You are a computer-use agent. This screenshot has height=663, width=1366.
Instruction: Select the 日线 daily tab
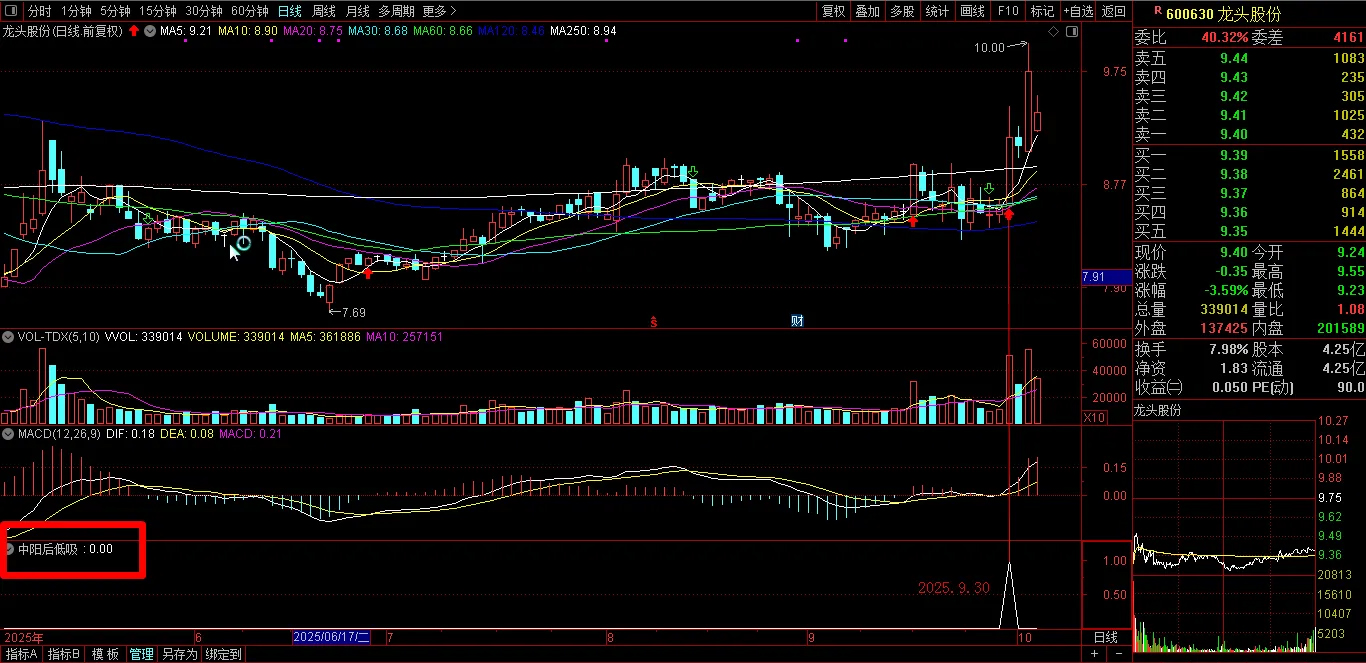(290, 11)
